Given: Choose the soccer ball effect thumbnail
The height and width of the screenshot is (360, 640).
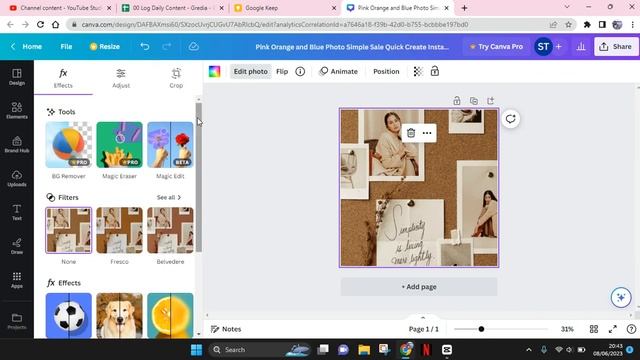Looking at the screenshot, I should [x=69, y=316].
